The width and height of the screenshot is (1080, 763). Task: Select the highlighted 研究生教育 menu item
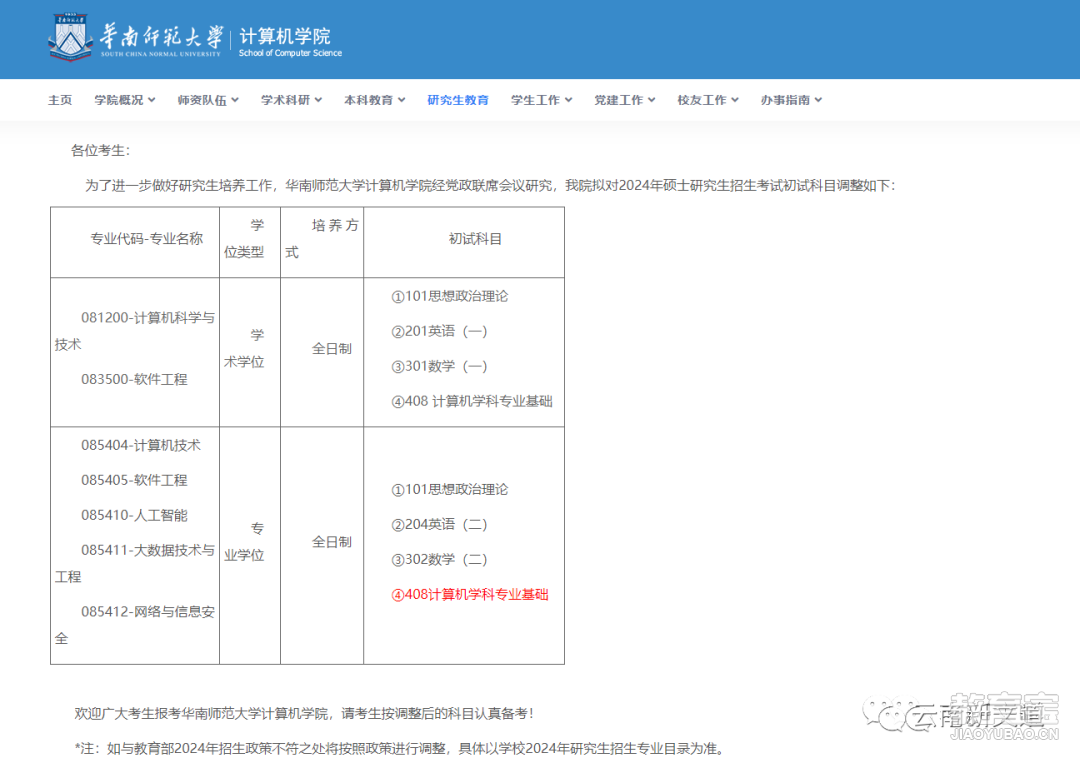[x=458, y=100]
